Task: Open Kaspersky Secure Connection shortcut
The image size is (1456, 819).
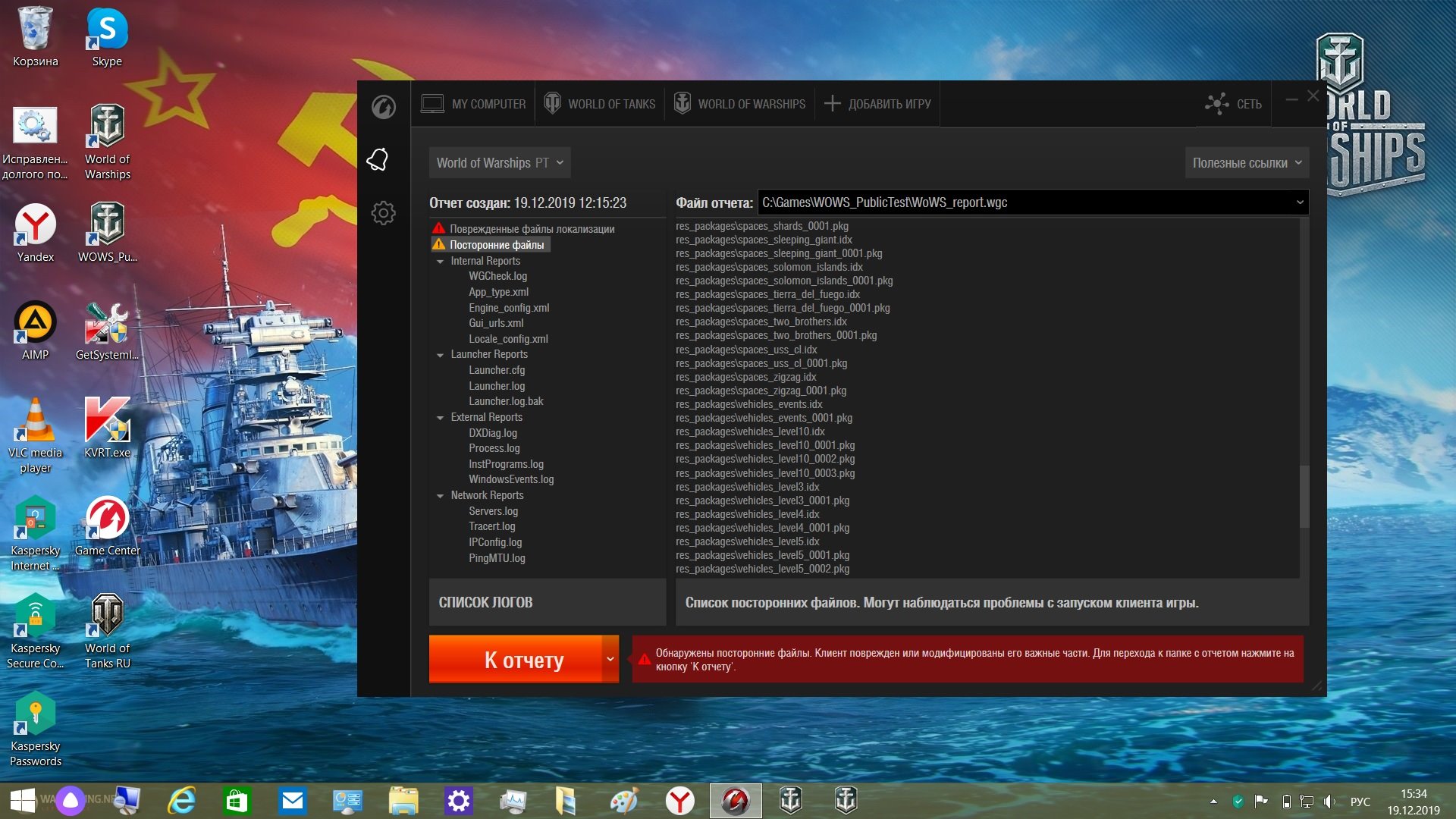Action: [35, 632]
